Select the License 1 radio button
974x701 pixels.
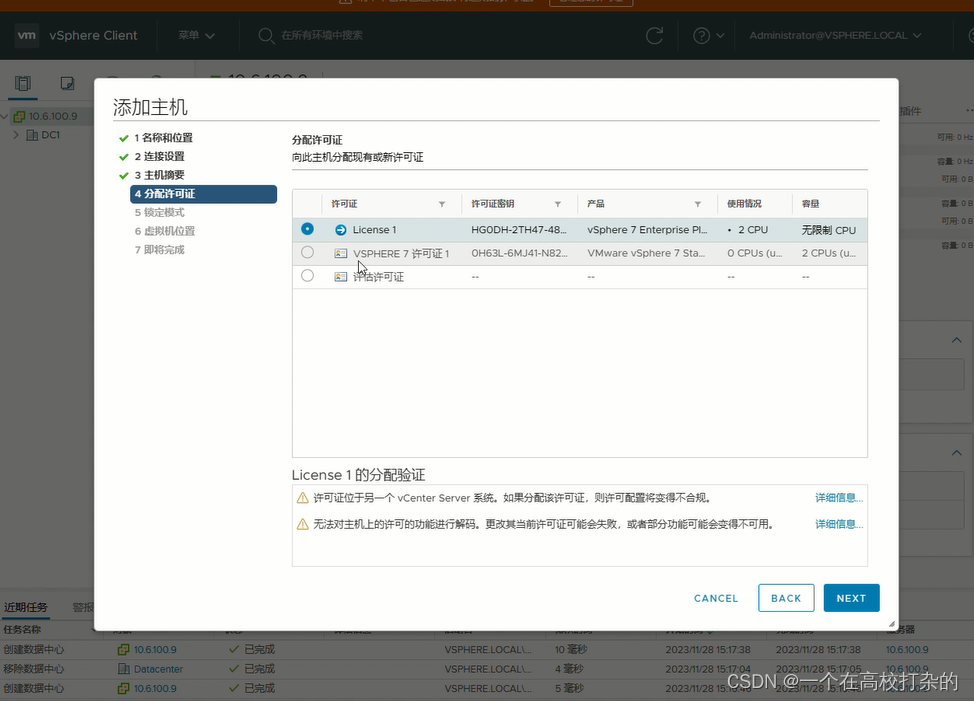[x=307, y=229]
